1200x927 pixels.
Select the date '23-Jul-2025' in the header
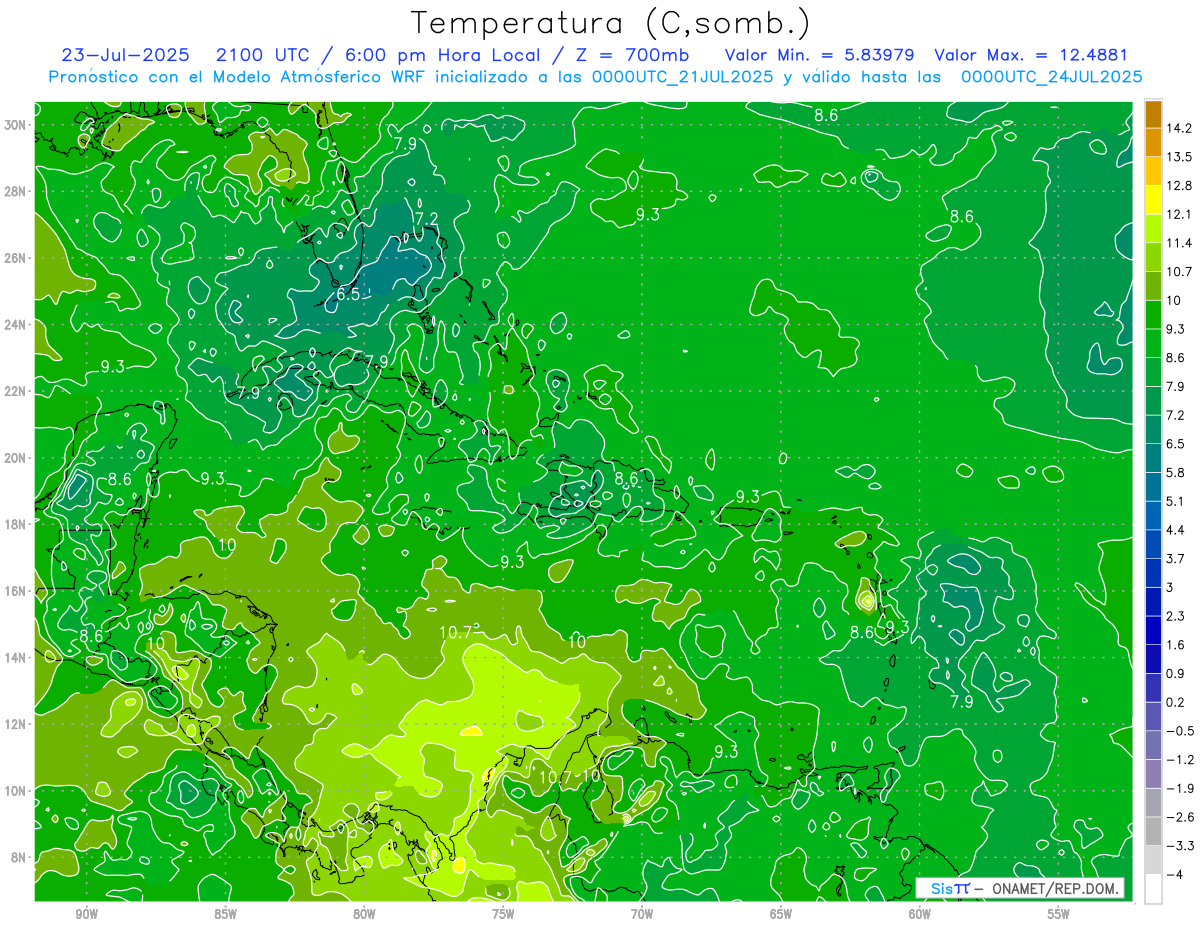127,54
